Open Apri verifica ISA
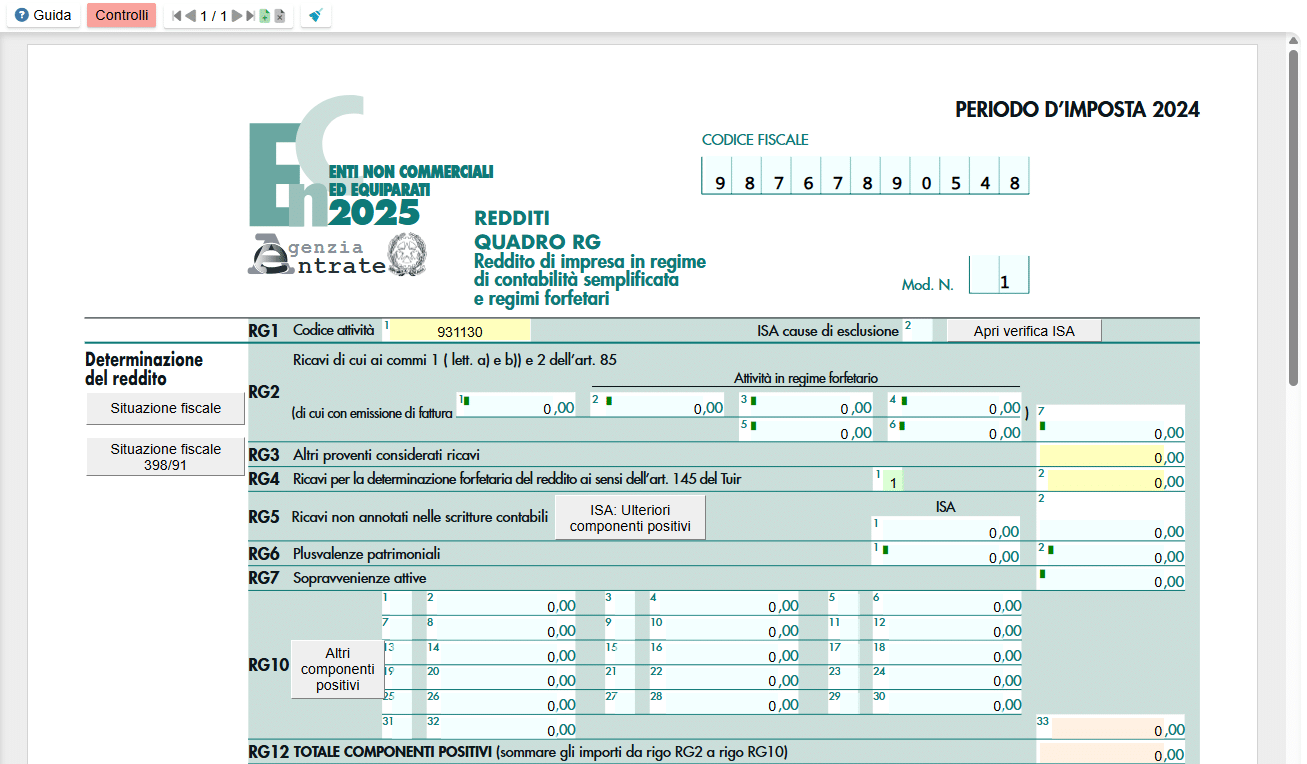 (x=1024, y=331)
